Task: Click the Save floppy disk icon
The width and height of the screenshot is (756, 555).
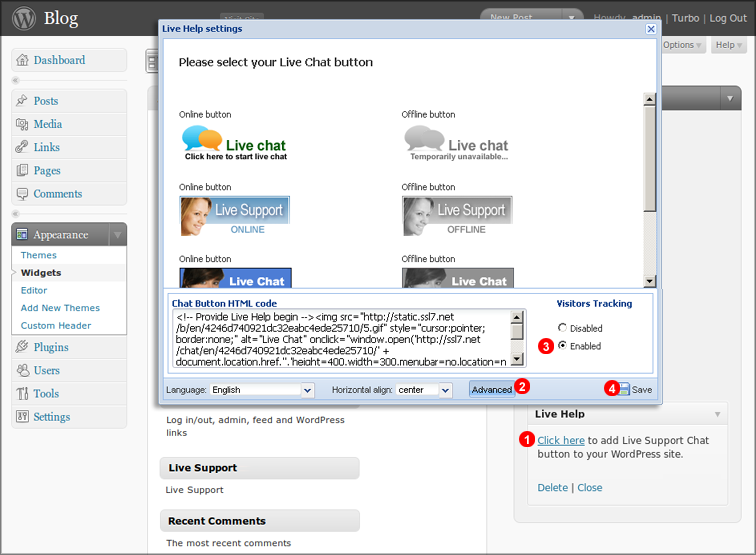Action: (x=624, y=389)
